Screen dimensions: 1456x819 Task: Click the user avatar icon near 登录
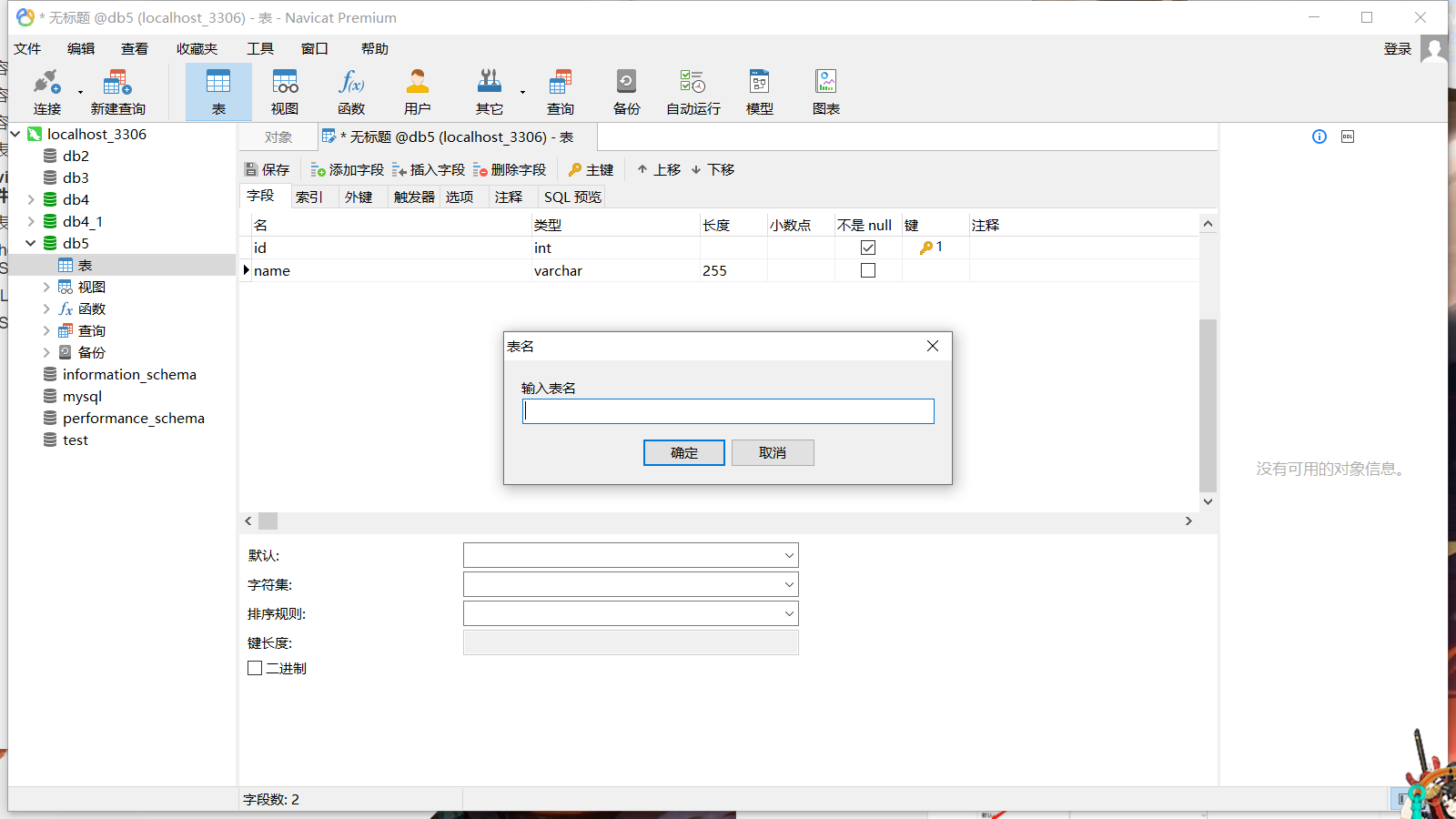click(1434, 49)
